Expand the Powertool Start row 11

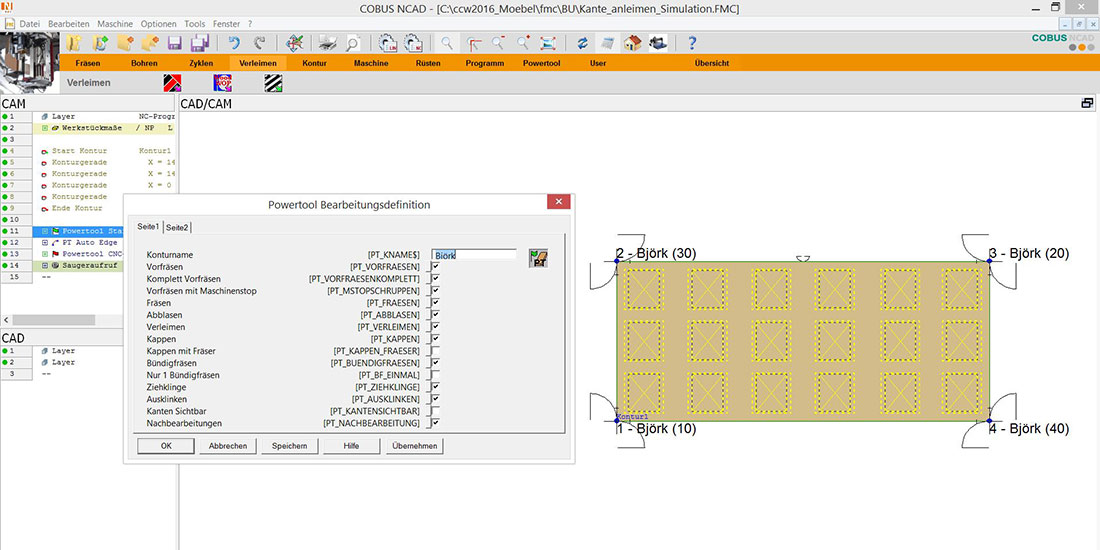[x=44, y=231]
